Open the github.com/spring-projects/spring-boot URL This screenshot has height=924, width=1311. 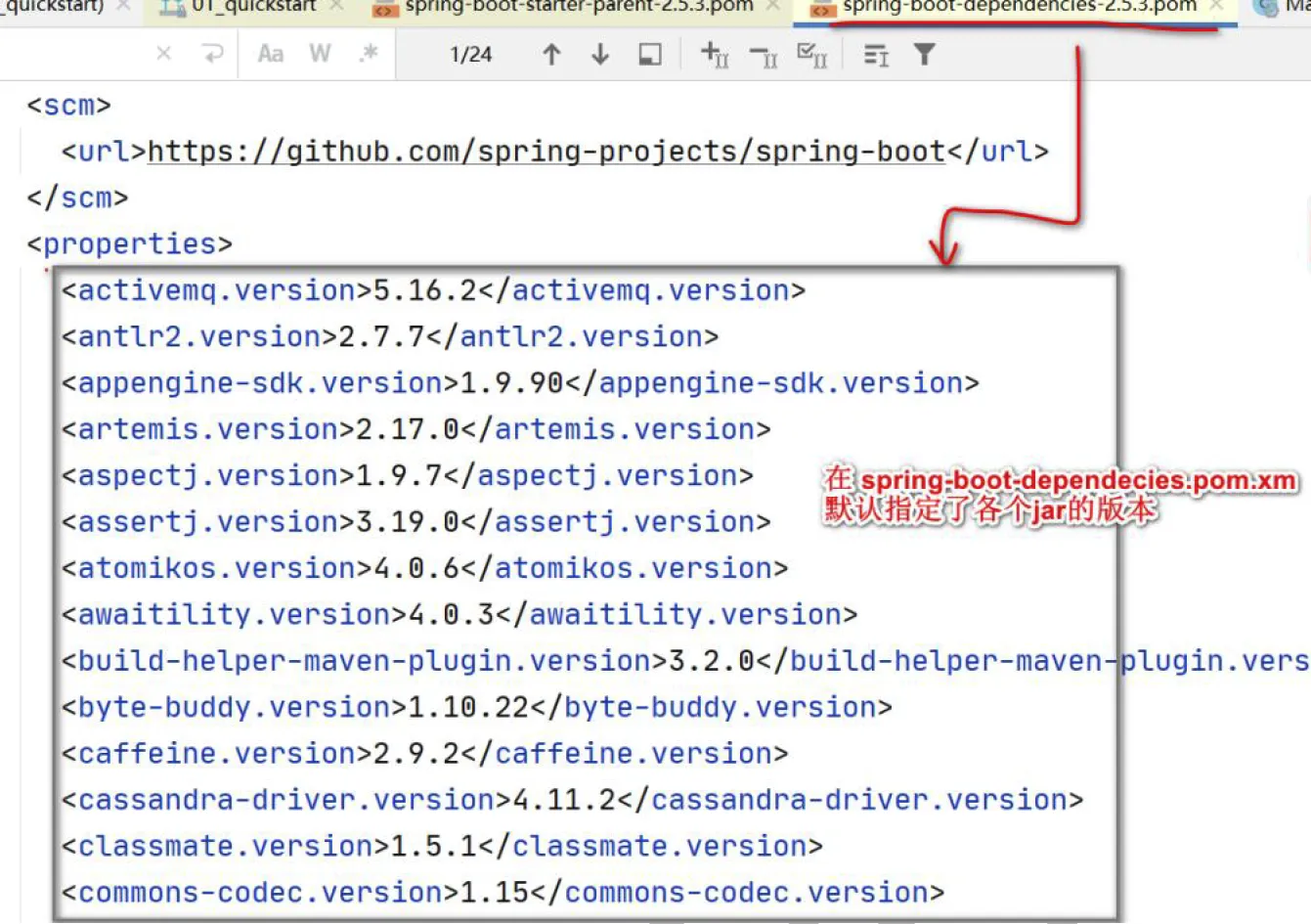click(x=546, y=152)
